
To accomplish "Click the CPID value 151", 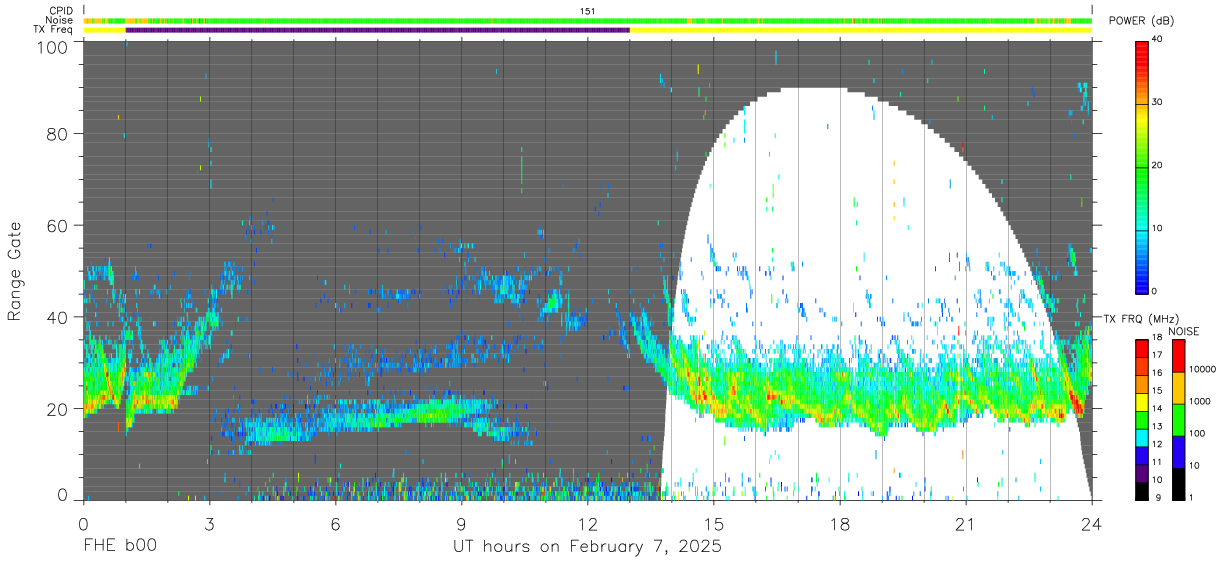I will pyautogui.click(x=588, y=10).
